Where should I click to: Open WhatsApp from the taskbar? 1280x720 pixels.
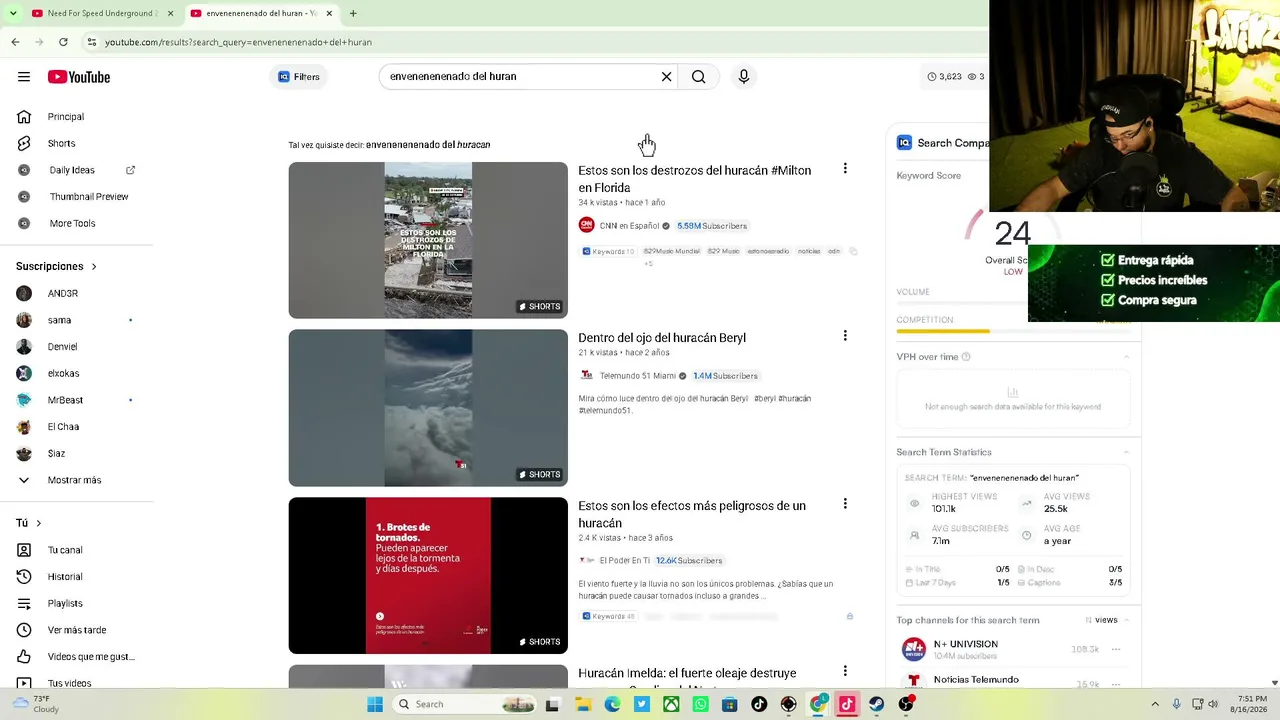click(x=701, y=704)
